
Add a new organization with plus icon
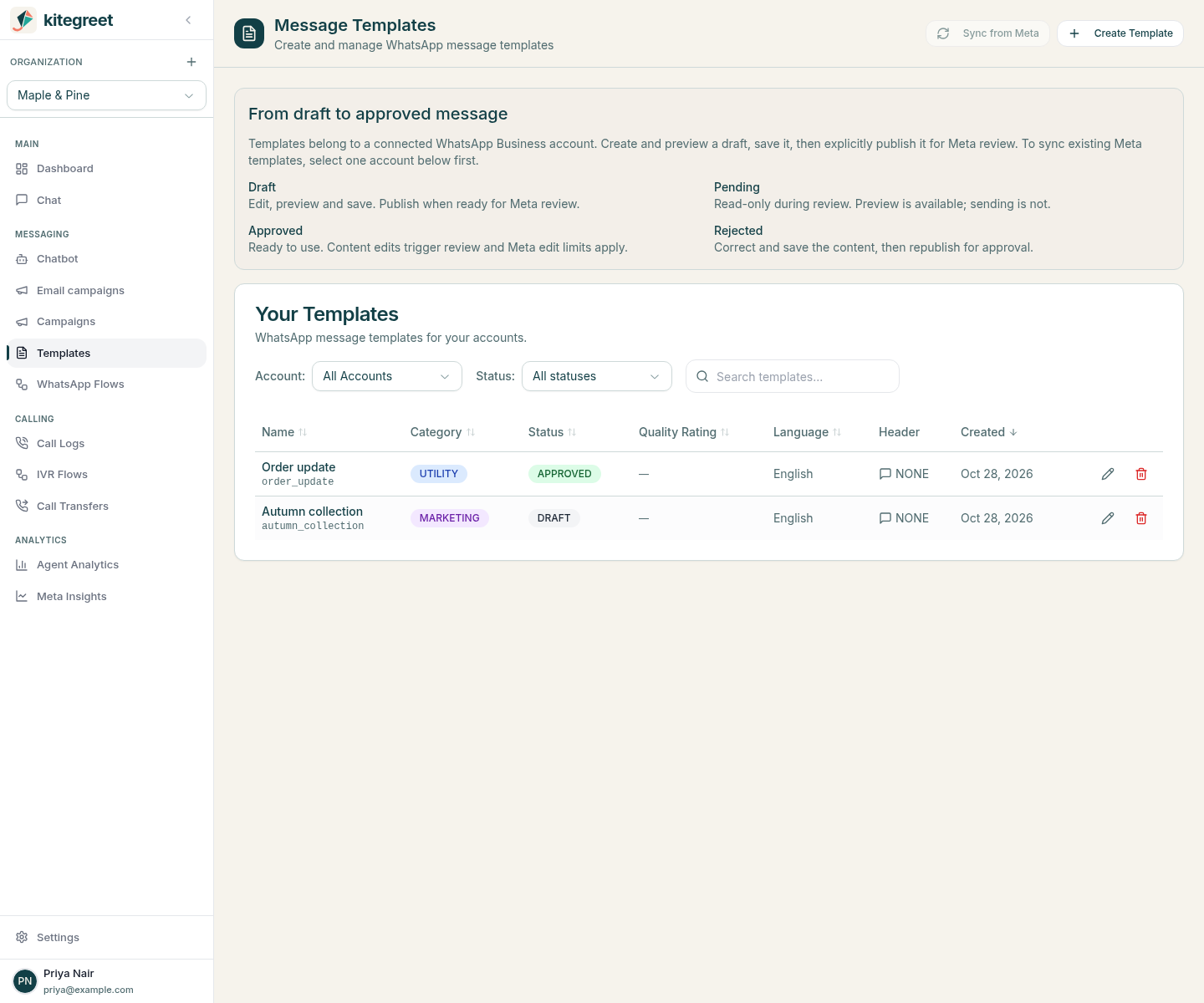[x=191, y=62]
